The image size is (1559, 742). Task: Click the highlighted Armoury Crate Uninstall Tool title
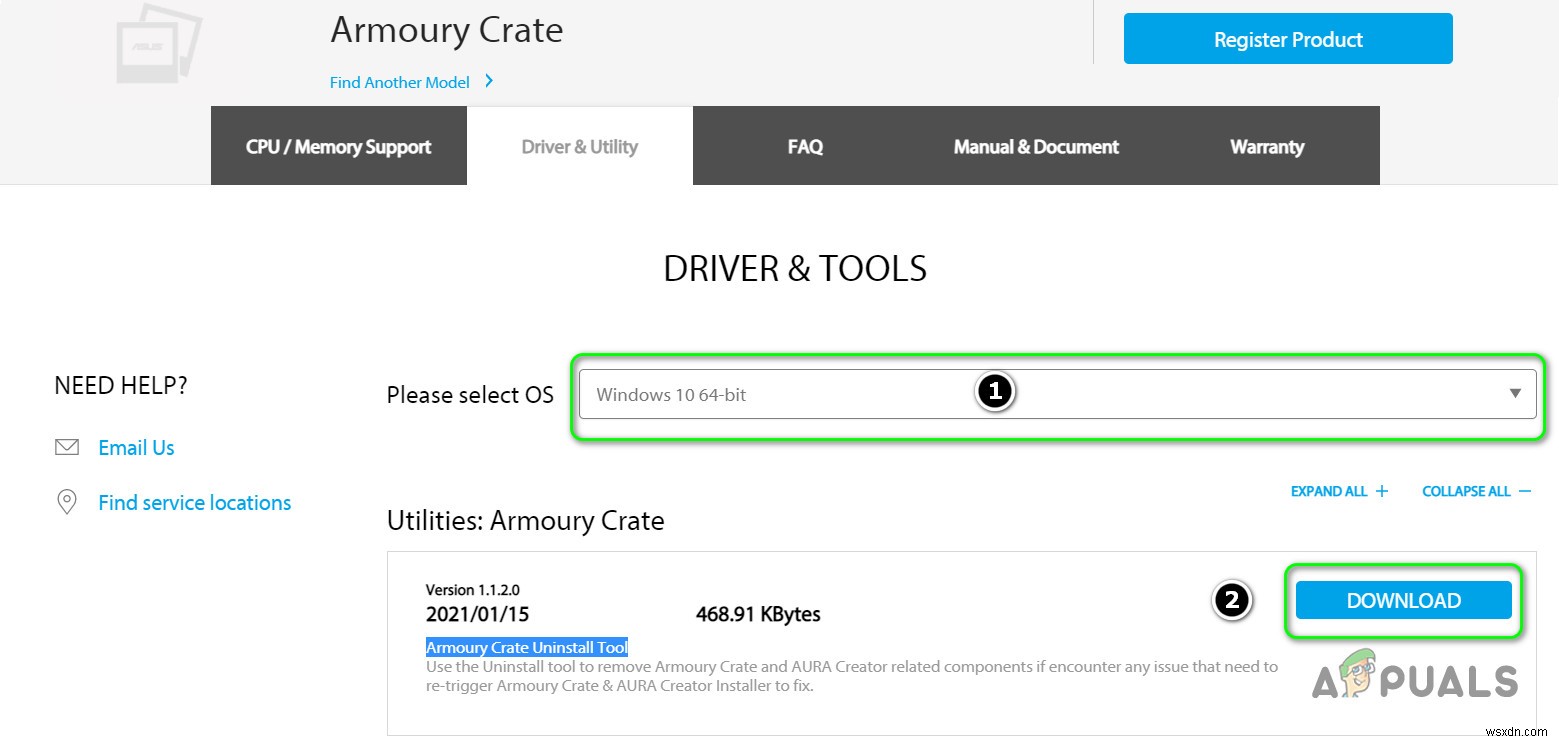point(527,647)
